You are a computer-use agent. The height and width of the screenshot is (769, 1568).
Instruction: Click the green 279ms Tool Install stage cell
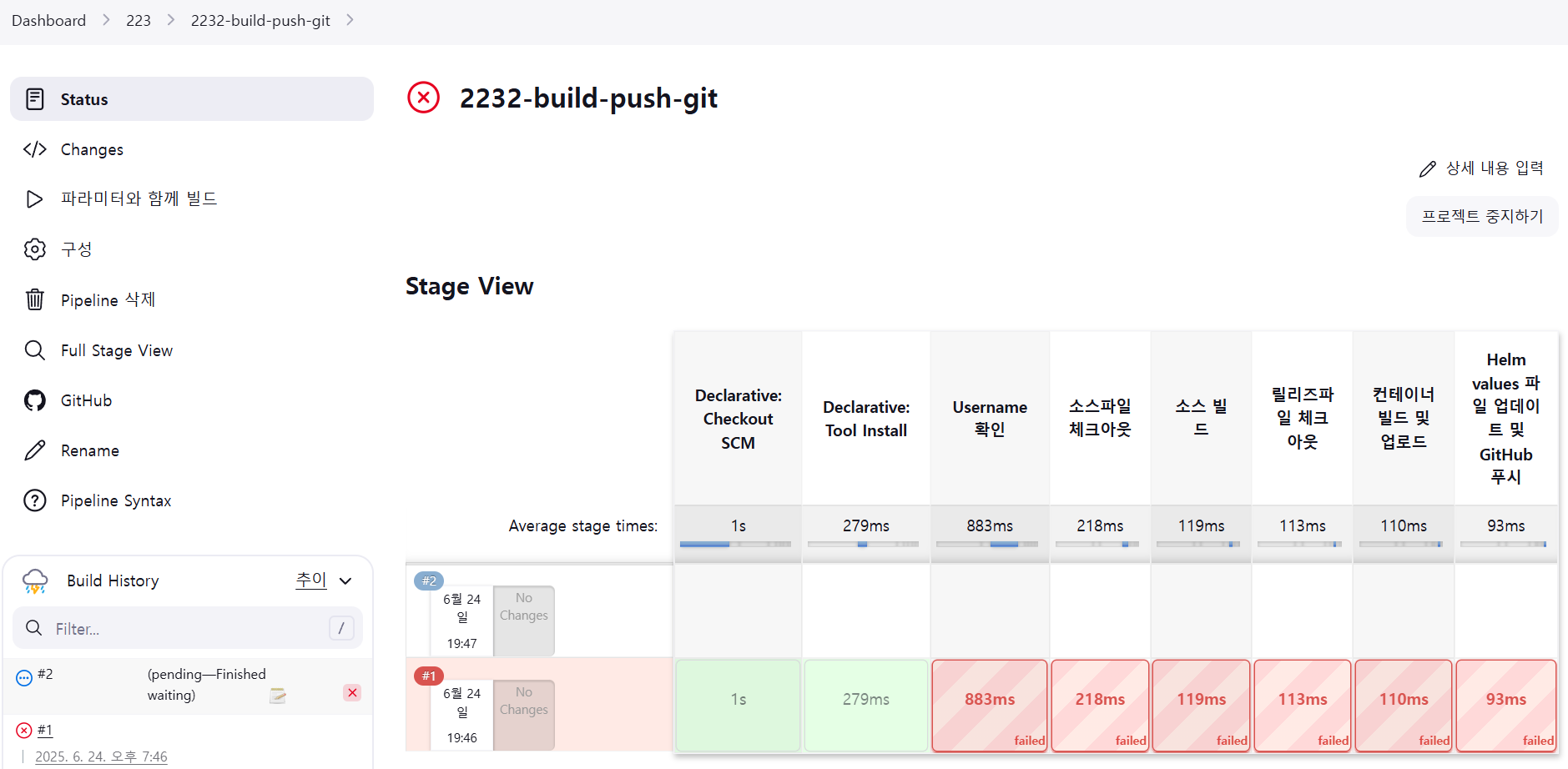point(866,705)
